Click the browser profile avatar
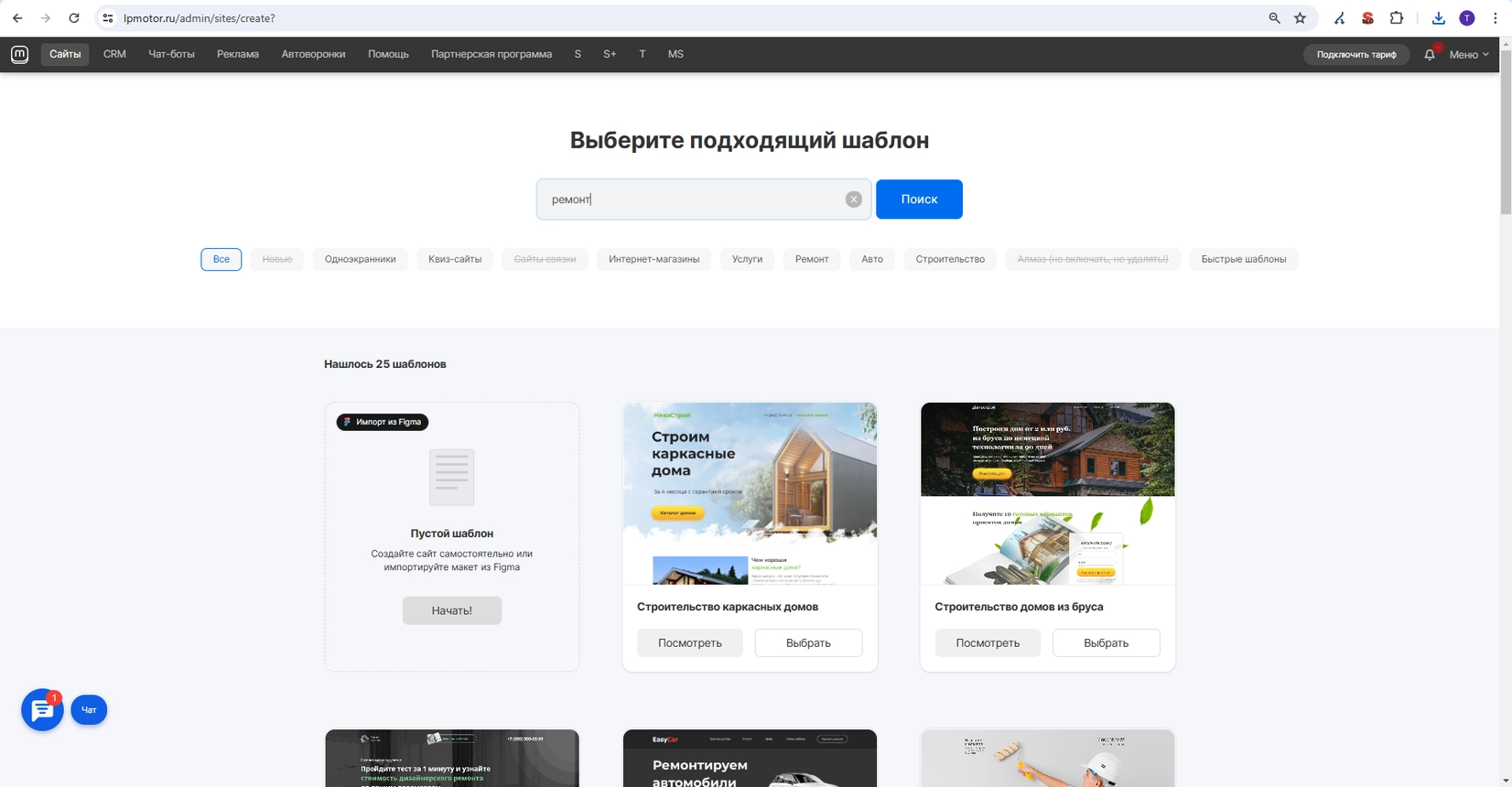The image size is (1512, 787). pyautogui.click(x=1466, y=18)
